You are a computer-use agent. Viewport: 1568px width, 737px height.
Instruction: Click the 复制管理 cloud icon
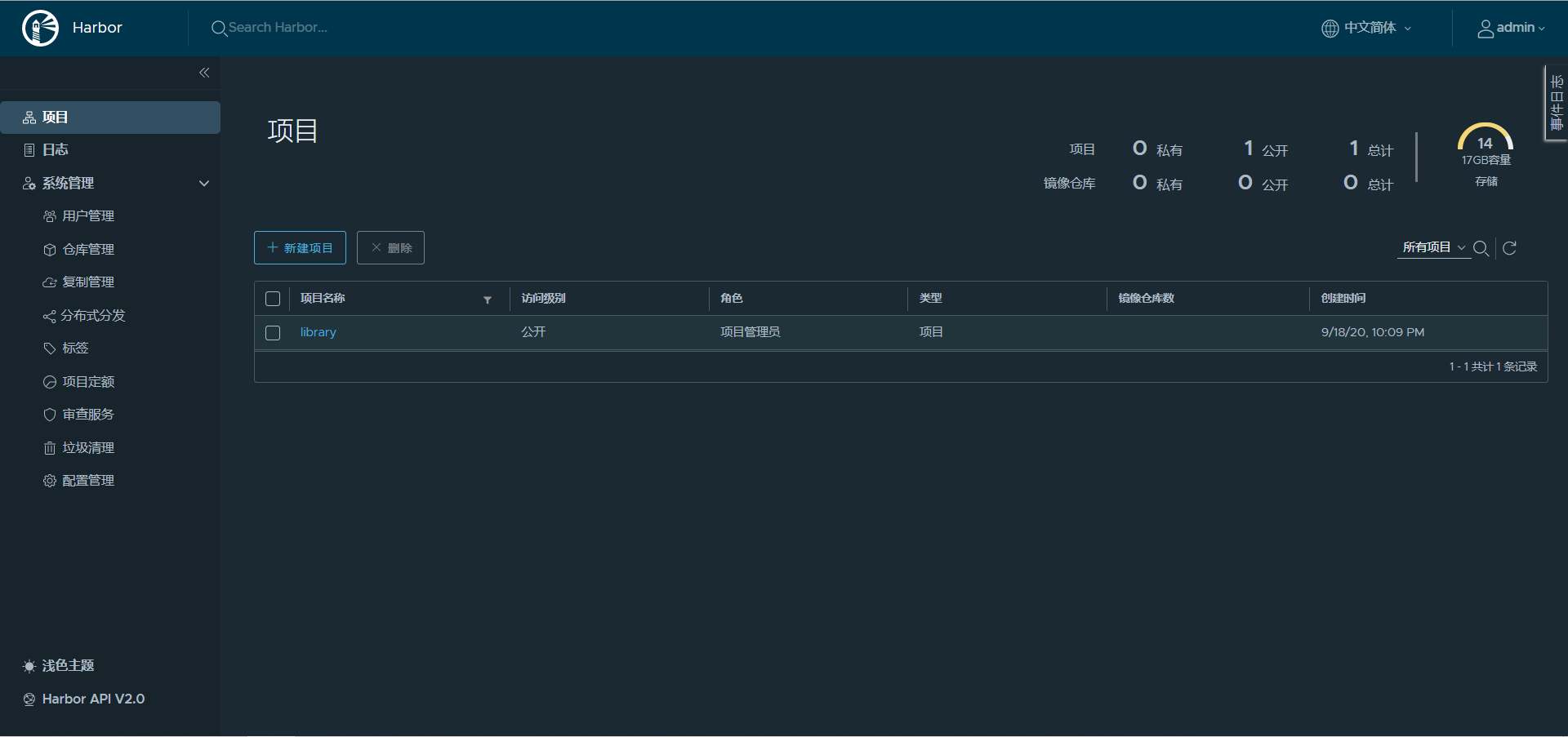tap(50, 282)
